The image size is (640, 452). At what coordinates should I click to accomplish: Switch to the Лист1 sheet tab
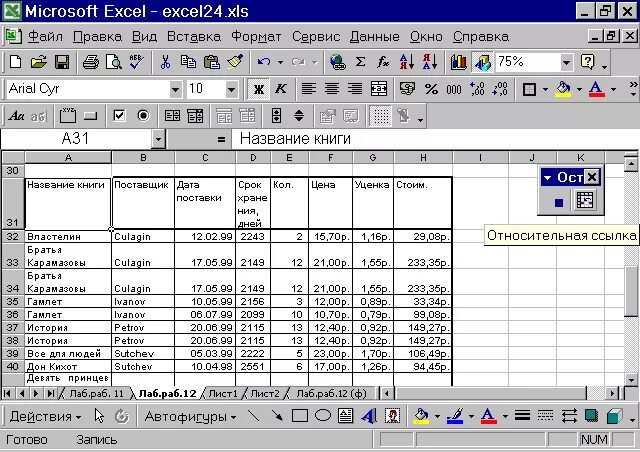(x=223, y=393)
